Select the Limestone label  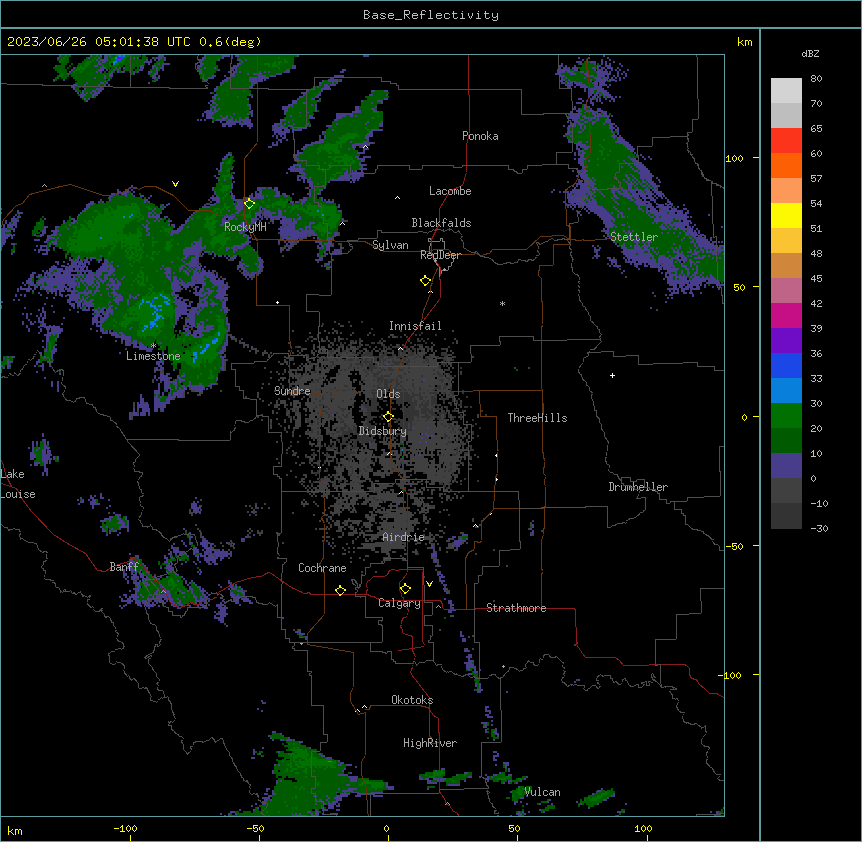(153, 356)
